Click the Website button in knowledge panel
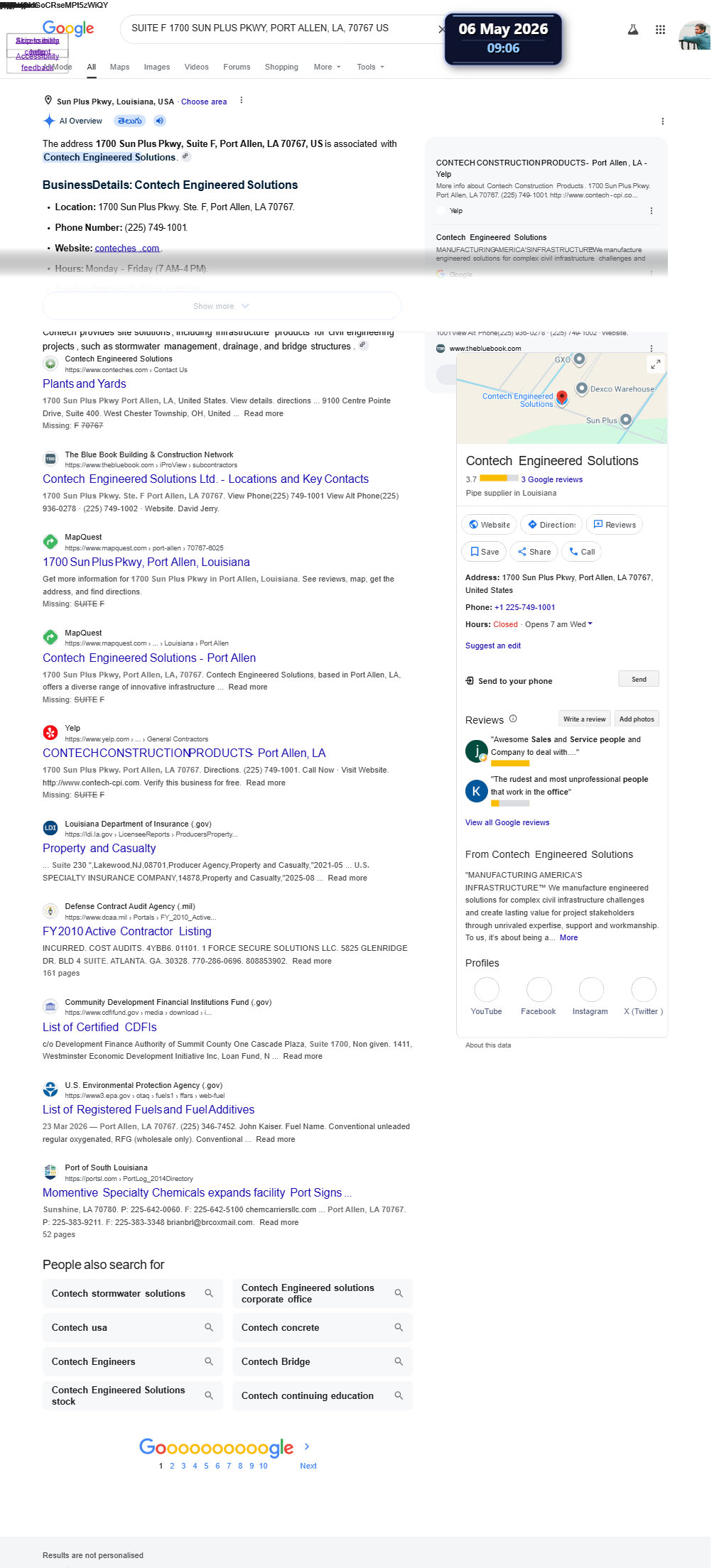Screen dimensions: 719x1568 tap(489, 525)
